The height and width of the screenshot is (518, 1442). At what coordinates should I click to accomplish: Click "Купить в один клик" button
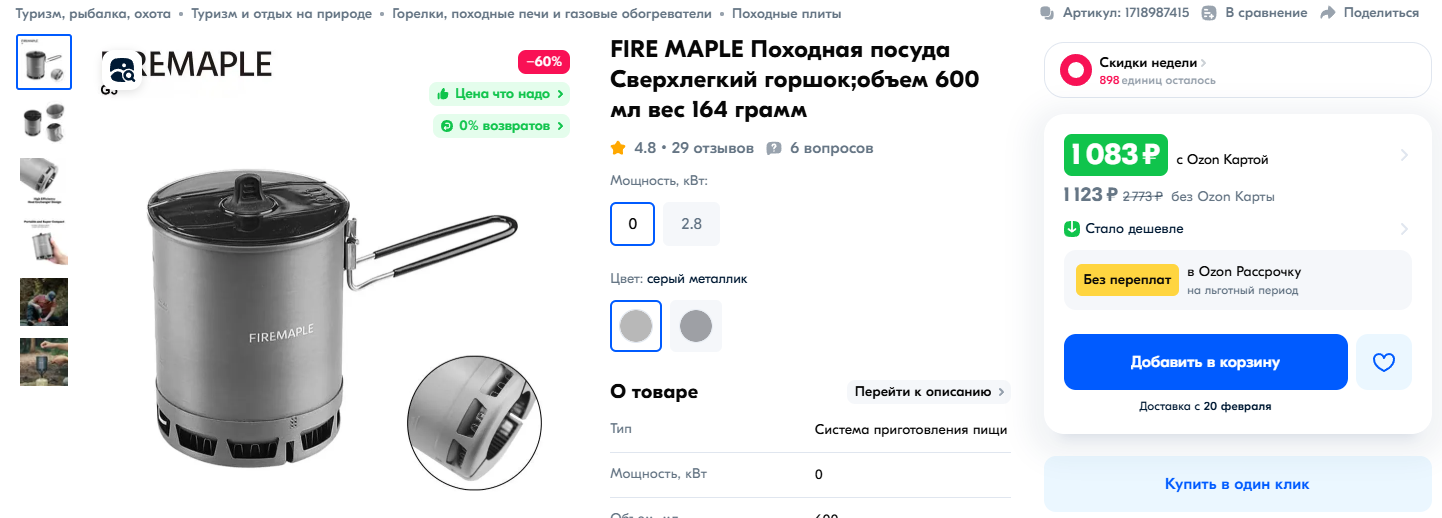click(1237, 484)
